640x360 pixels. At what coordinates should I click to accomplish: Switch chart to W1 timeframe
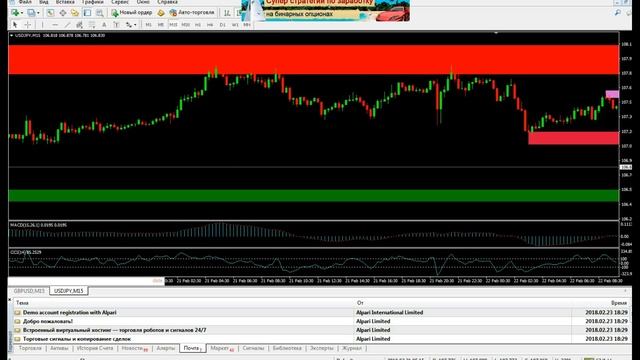pos(235,25)
